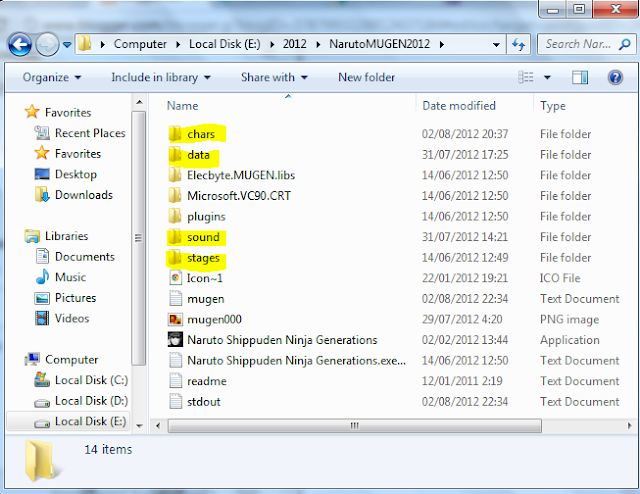This screenshot has width=640, height=494.
Task: Select the stdout file name
Action: pyautogui.click(x=204, y=402)
